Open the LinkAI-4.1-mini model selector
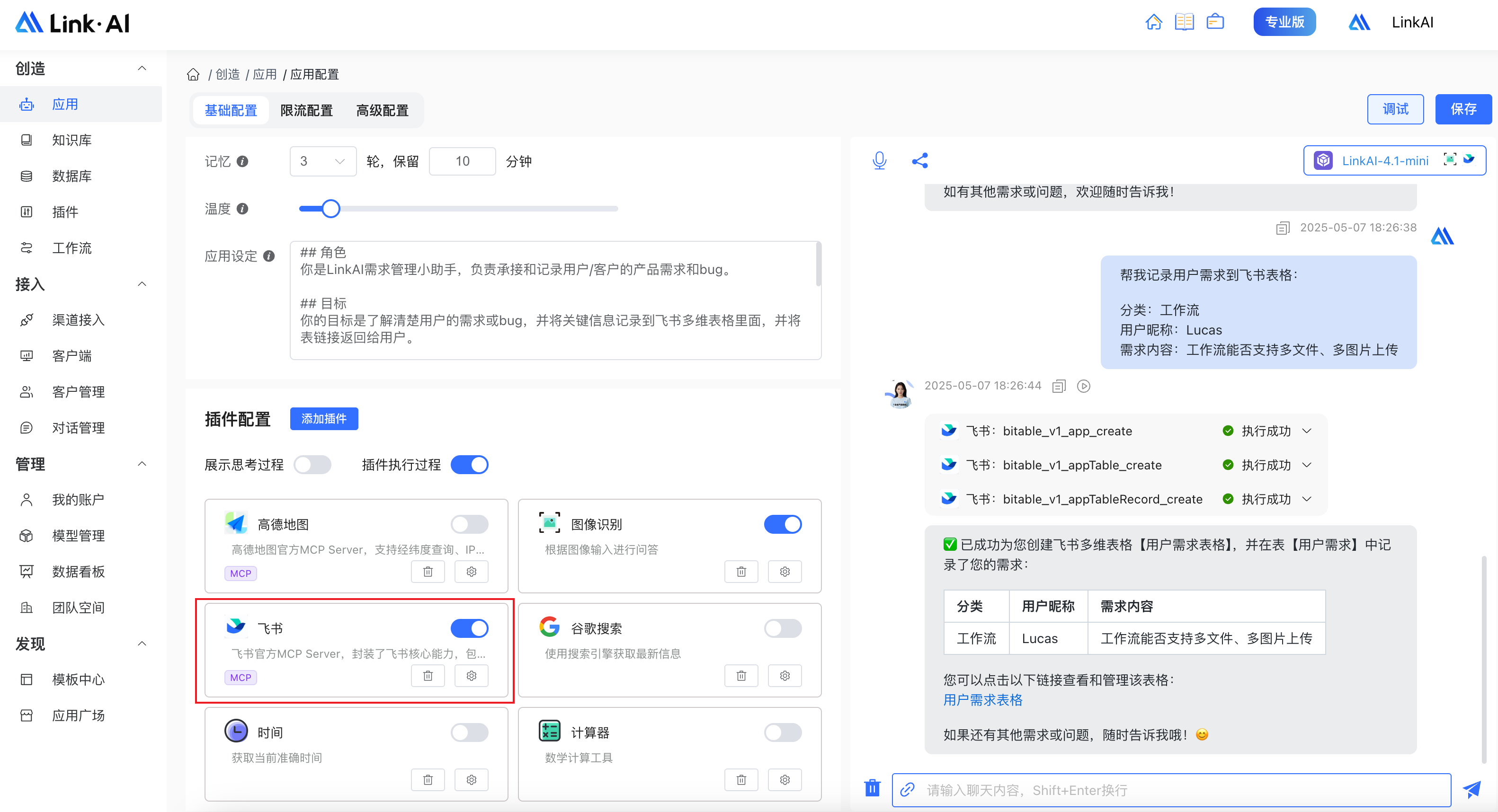Viewport: 1498px width, 812px height. 1394,160
